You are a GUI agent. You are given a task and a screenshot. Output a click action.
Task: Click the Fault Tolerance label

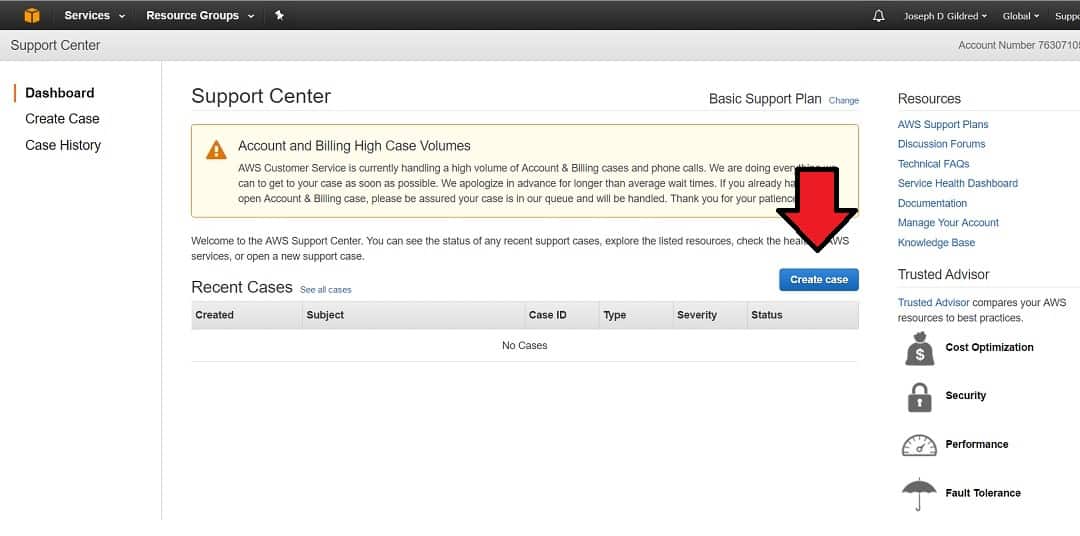pyautogui.click(x=983, y=493)
